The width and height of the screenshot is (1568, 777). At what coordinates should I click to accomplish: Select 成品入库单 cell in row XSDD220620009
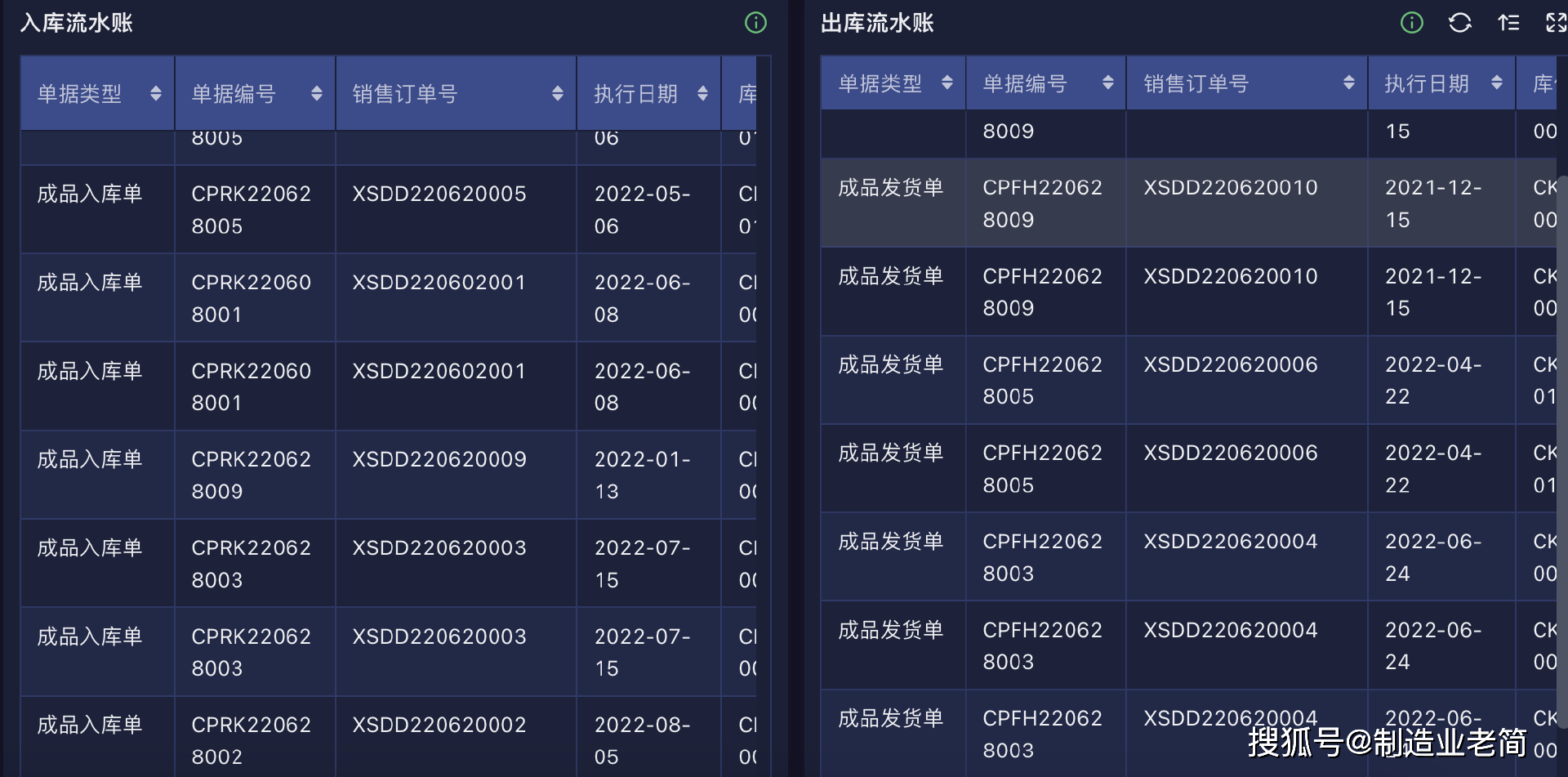97,475
